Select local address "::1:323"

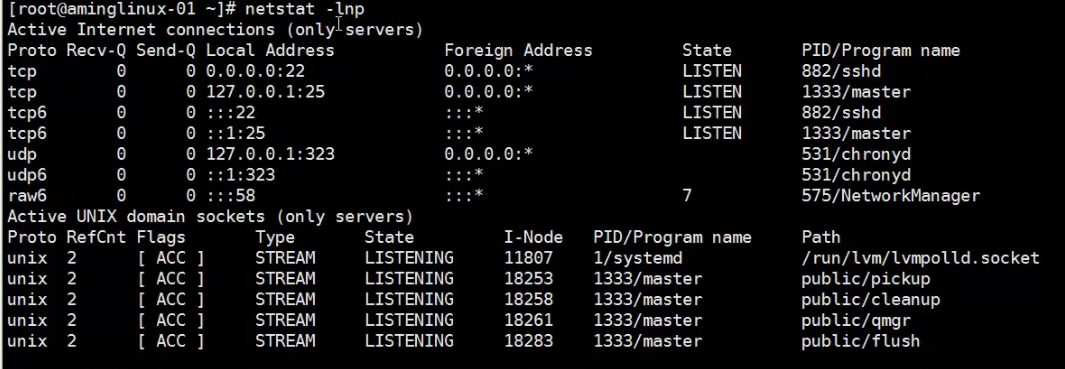coord(240,175)
